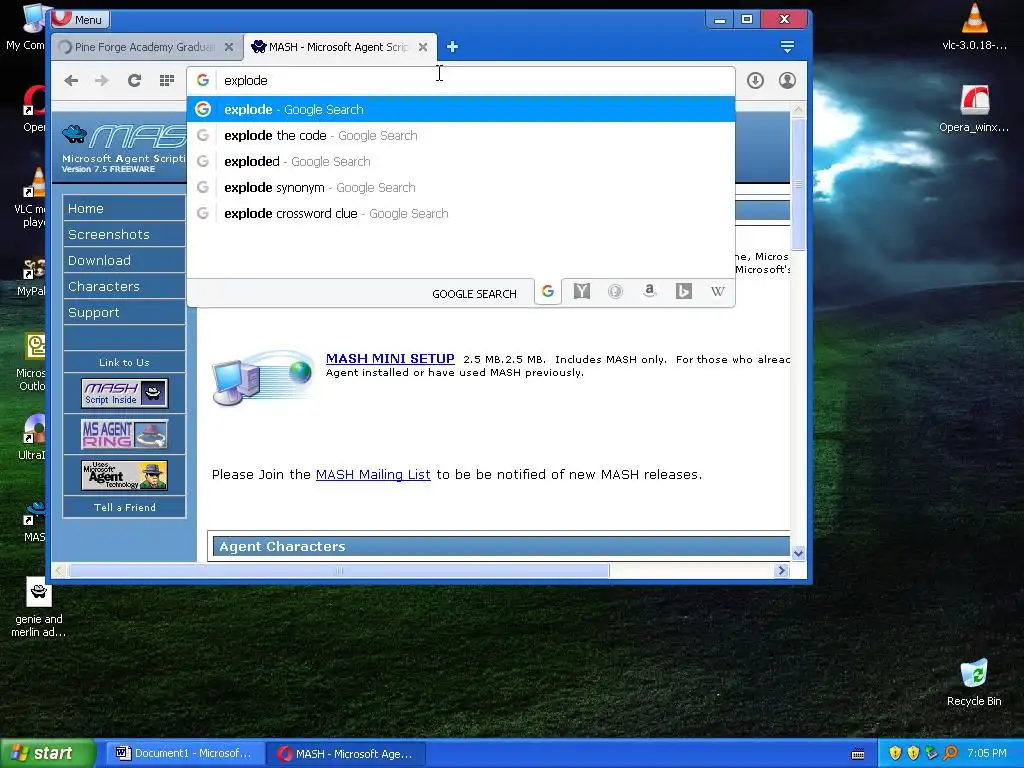
Task: Go back to previous page
Action: tap(71, 80)
